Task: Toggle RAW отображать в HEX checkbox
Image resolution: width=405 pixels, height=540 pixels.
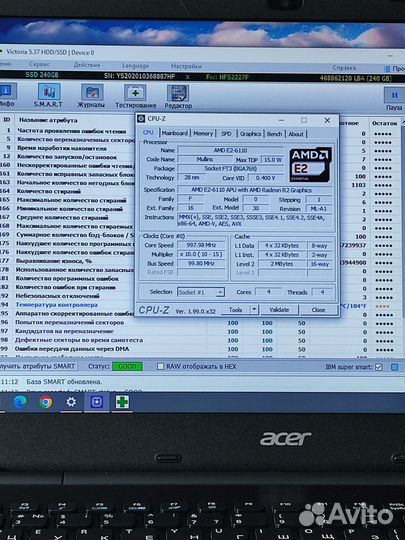Action: point(160,366)
